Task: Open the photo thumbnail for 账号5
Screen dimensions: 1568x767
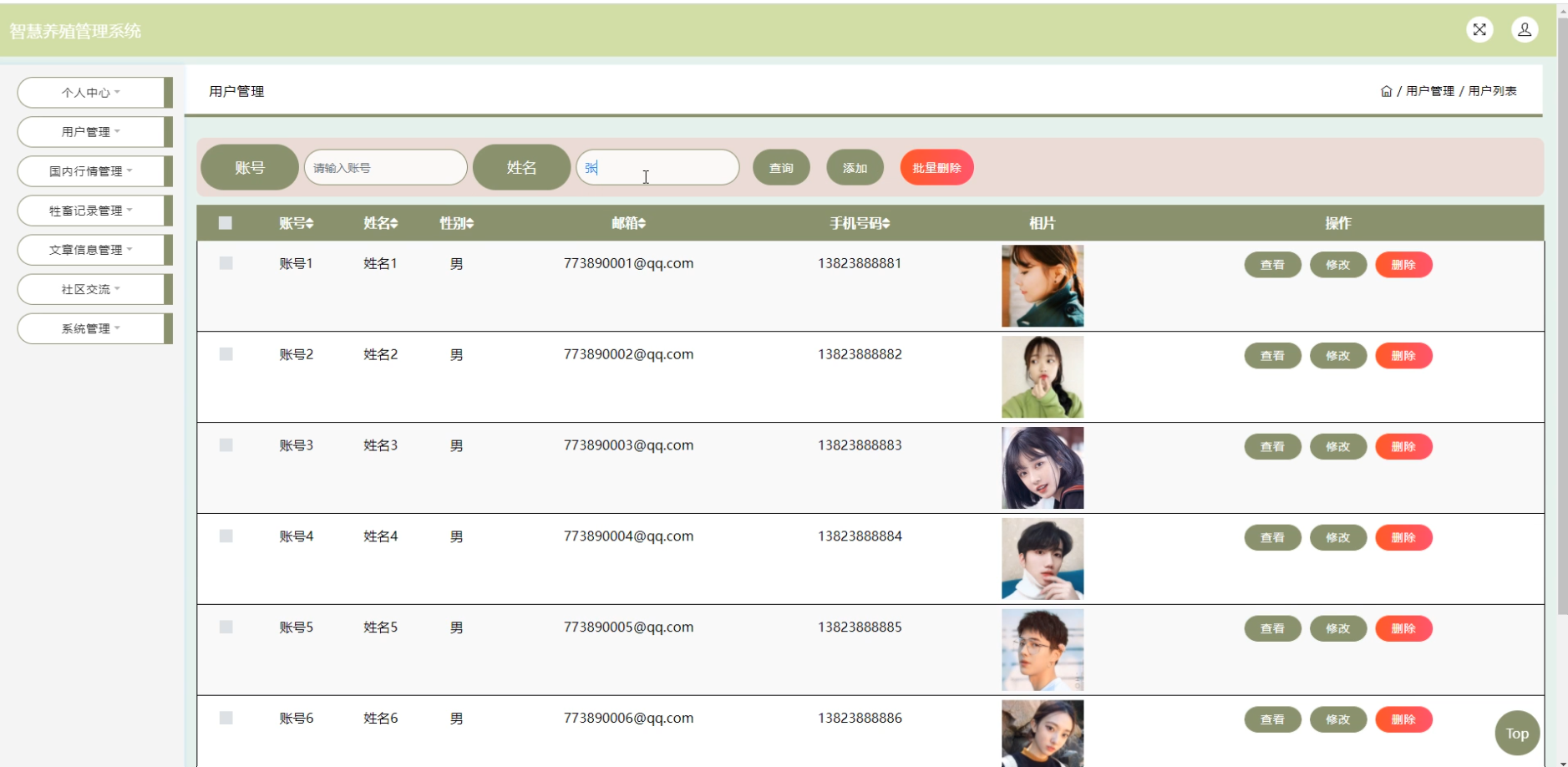Action: 1043,650
